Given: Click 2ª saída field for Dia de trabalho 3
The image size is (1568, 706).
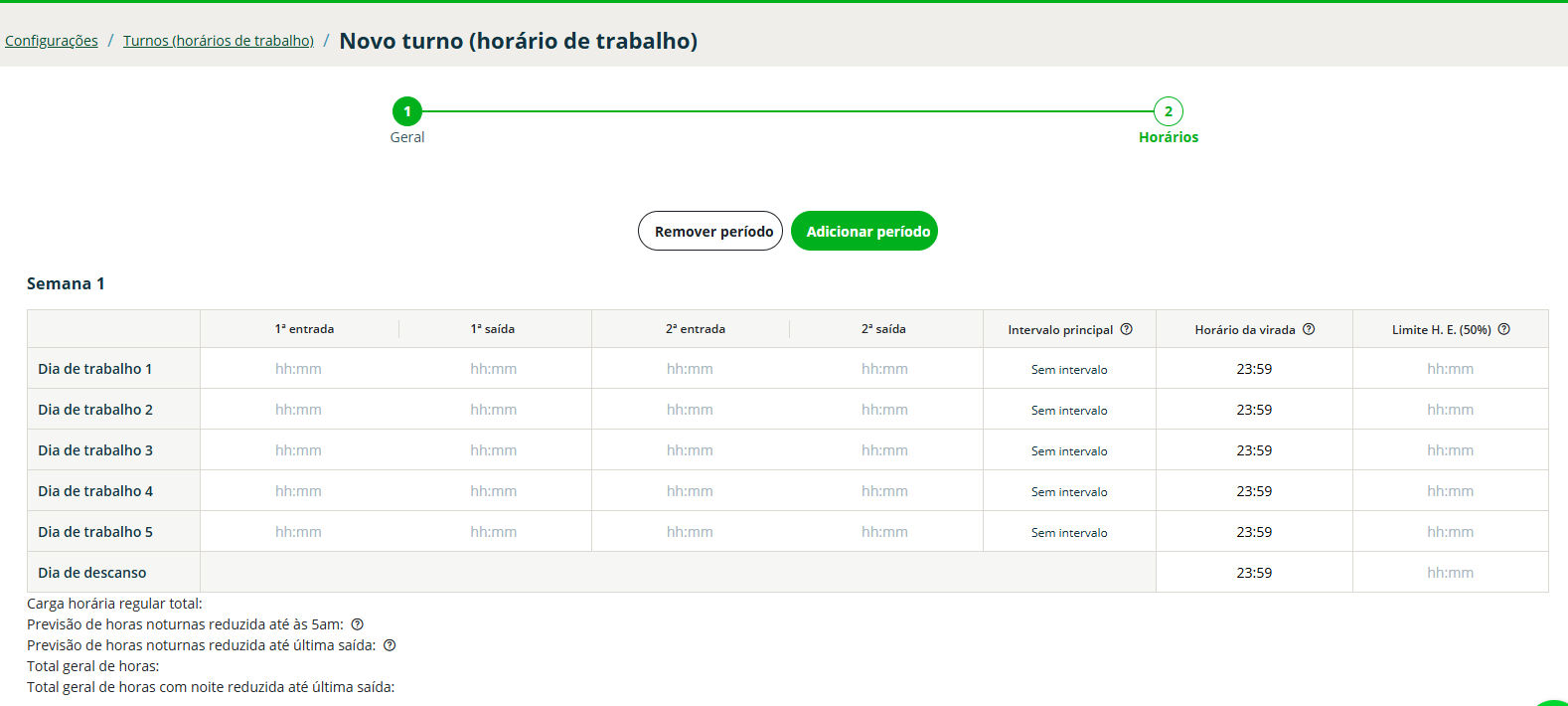Looking at the screenshot, I should 884,450.
